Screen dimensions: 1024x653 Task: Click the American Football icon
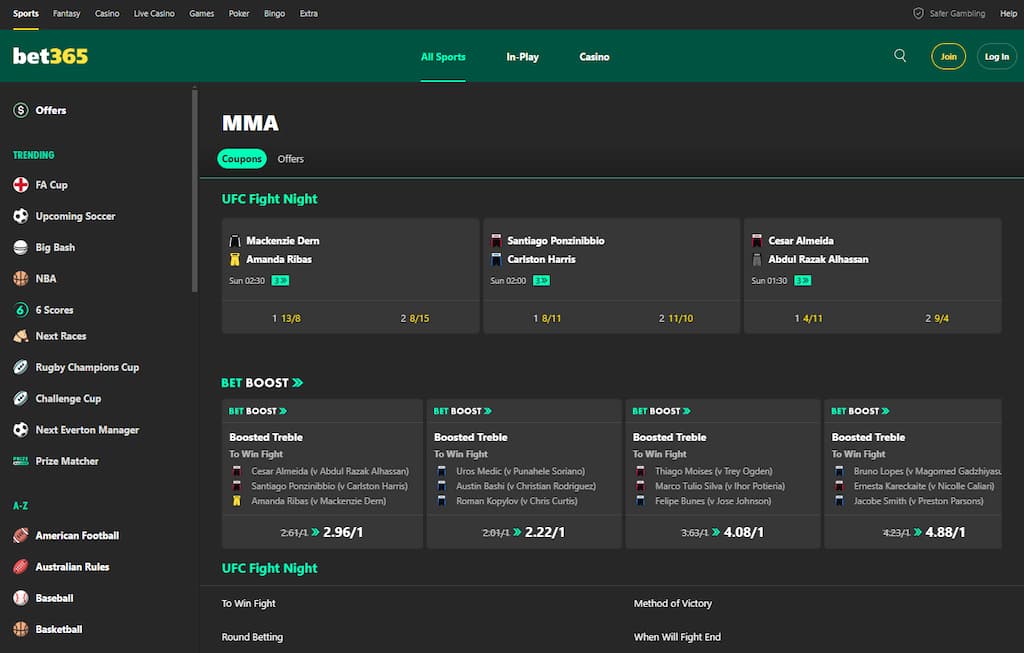[x=21, y=535]
